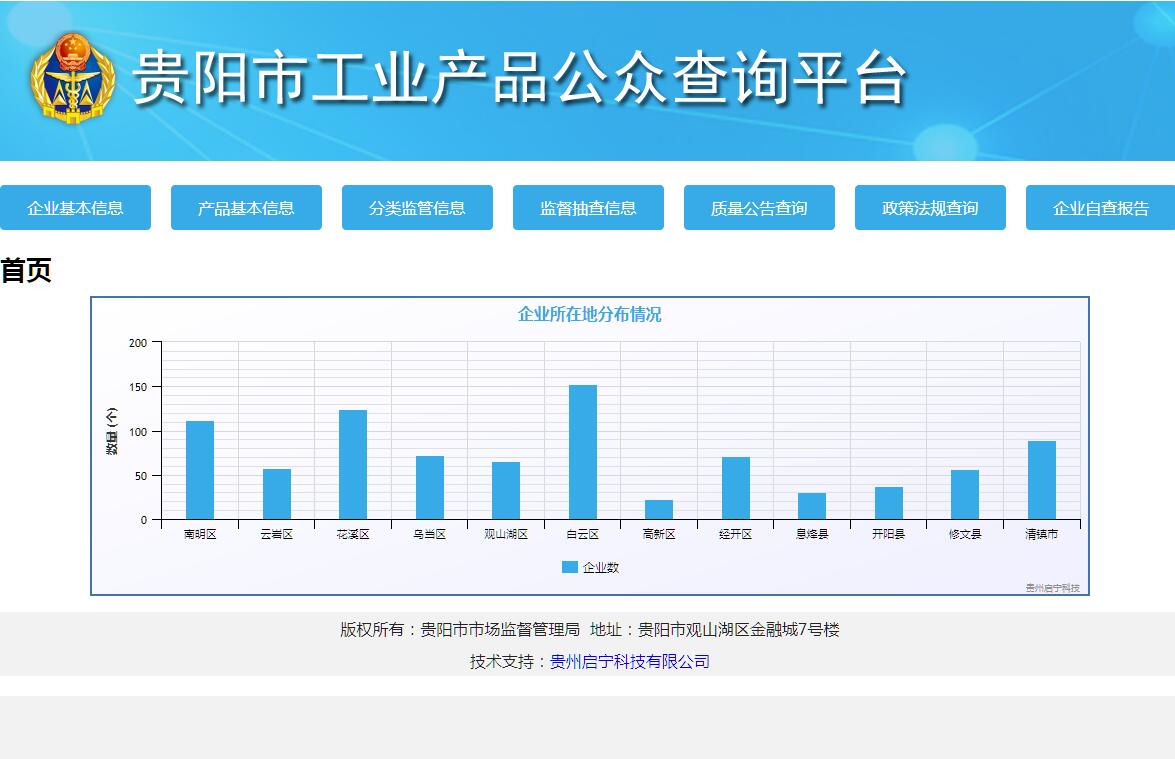1175x759 pixels.
Task: Open the 产品基本信息 menu
Action: click(x=246, y=208)
